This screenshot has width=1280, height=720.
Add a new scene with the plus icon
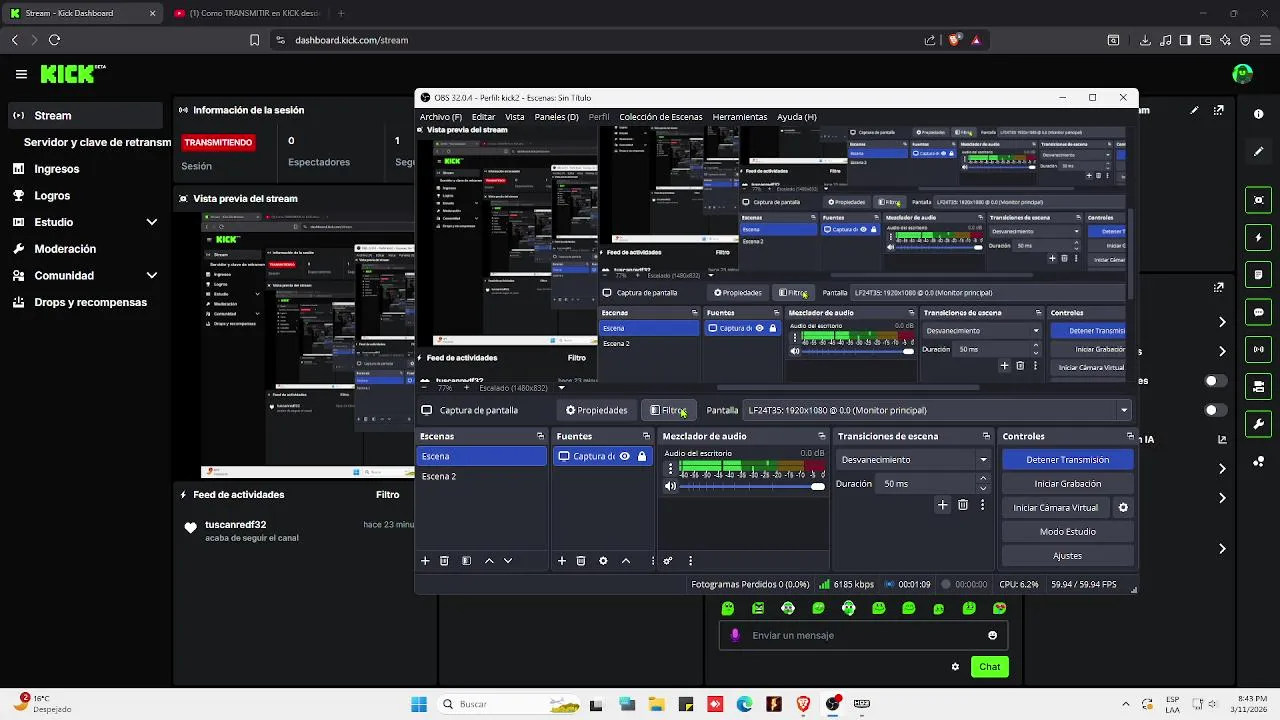click(x=425, y=561)
